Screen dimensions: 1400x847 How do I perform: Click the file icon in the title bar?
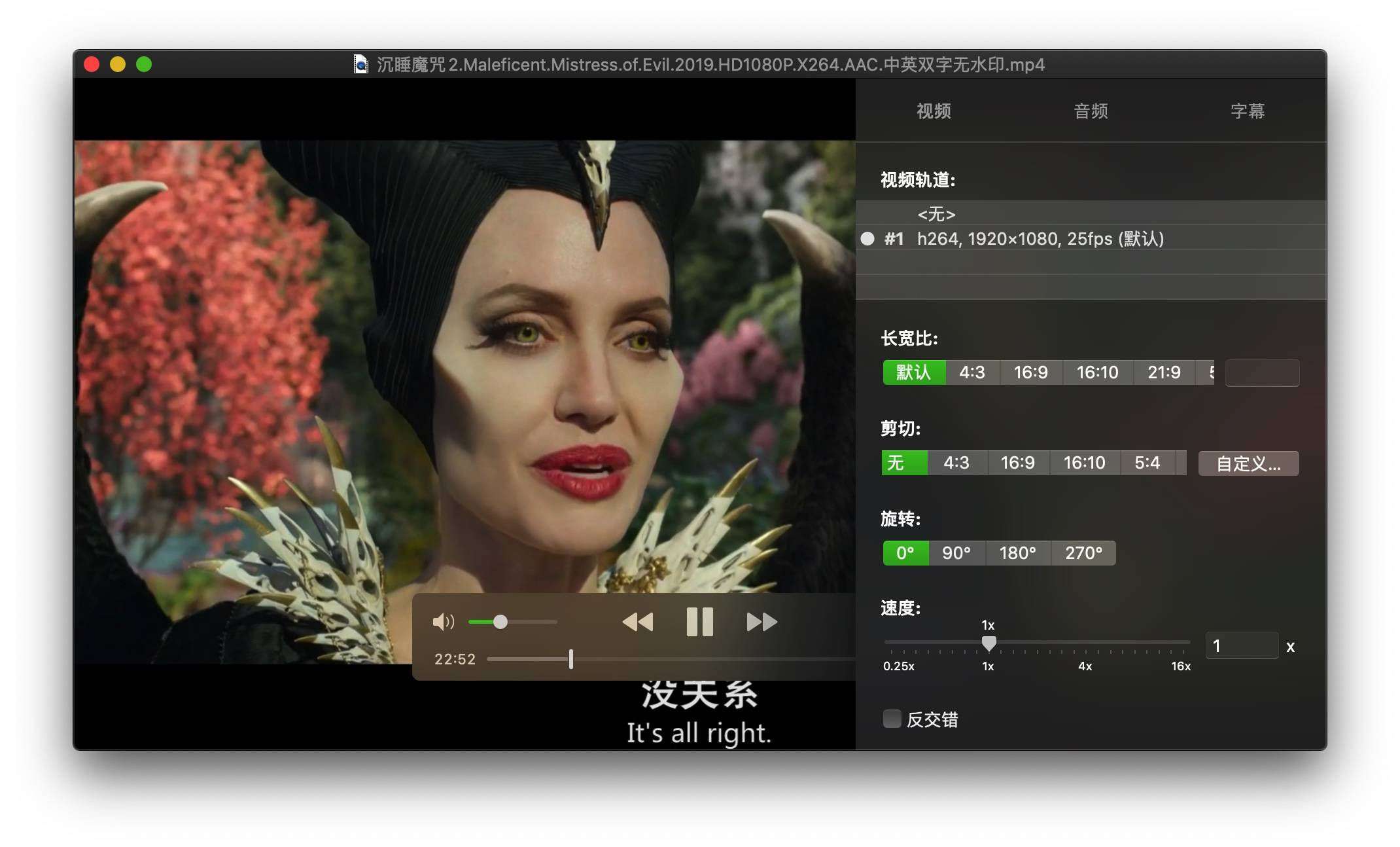(360, 64)
